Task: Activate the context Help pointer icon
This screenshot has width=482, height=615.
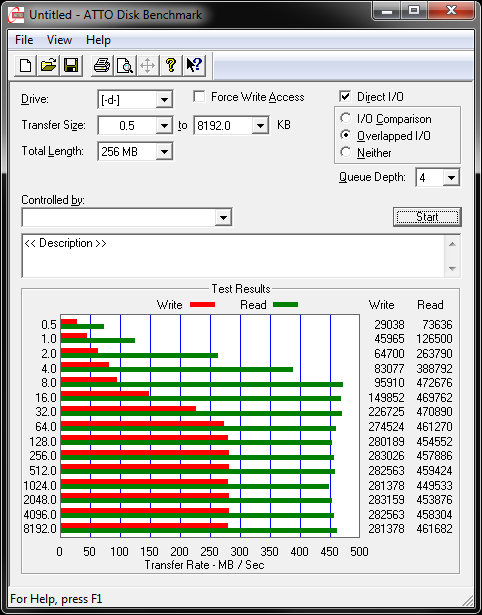Action: pos(194,65)
